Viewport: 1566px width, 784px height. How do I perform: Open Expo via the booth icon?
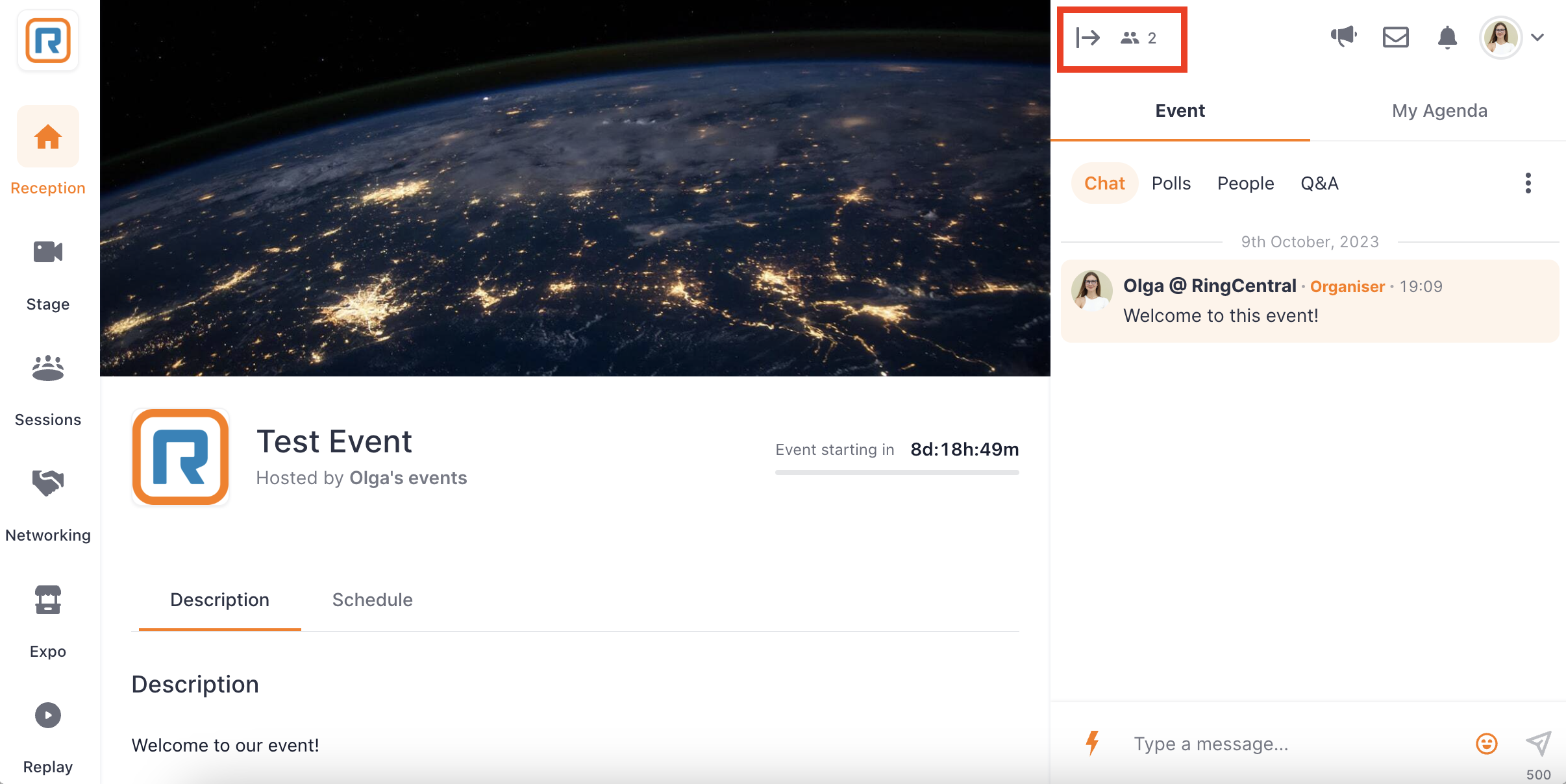click(x=48, y=599)
